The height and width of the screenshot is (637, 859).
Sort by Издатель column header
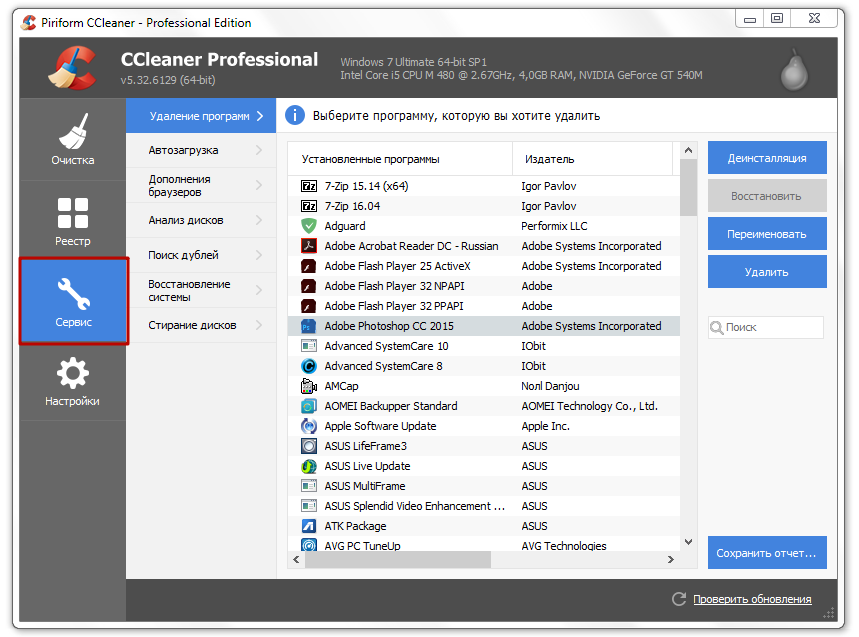click(592, 159)
